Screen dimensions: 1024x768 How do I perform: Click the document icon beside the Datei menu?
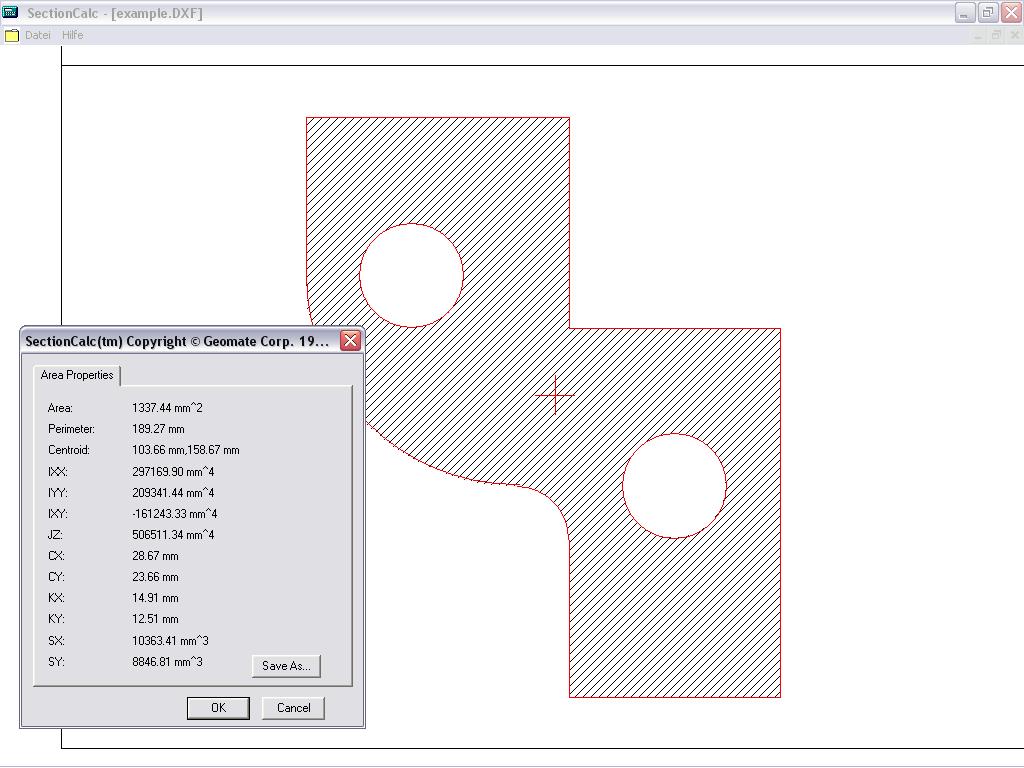pyautogui.click(x=12, y=35)
